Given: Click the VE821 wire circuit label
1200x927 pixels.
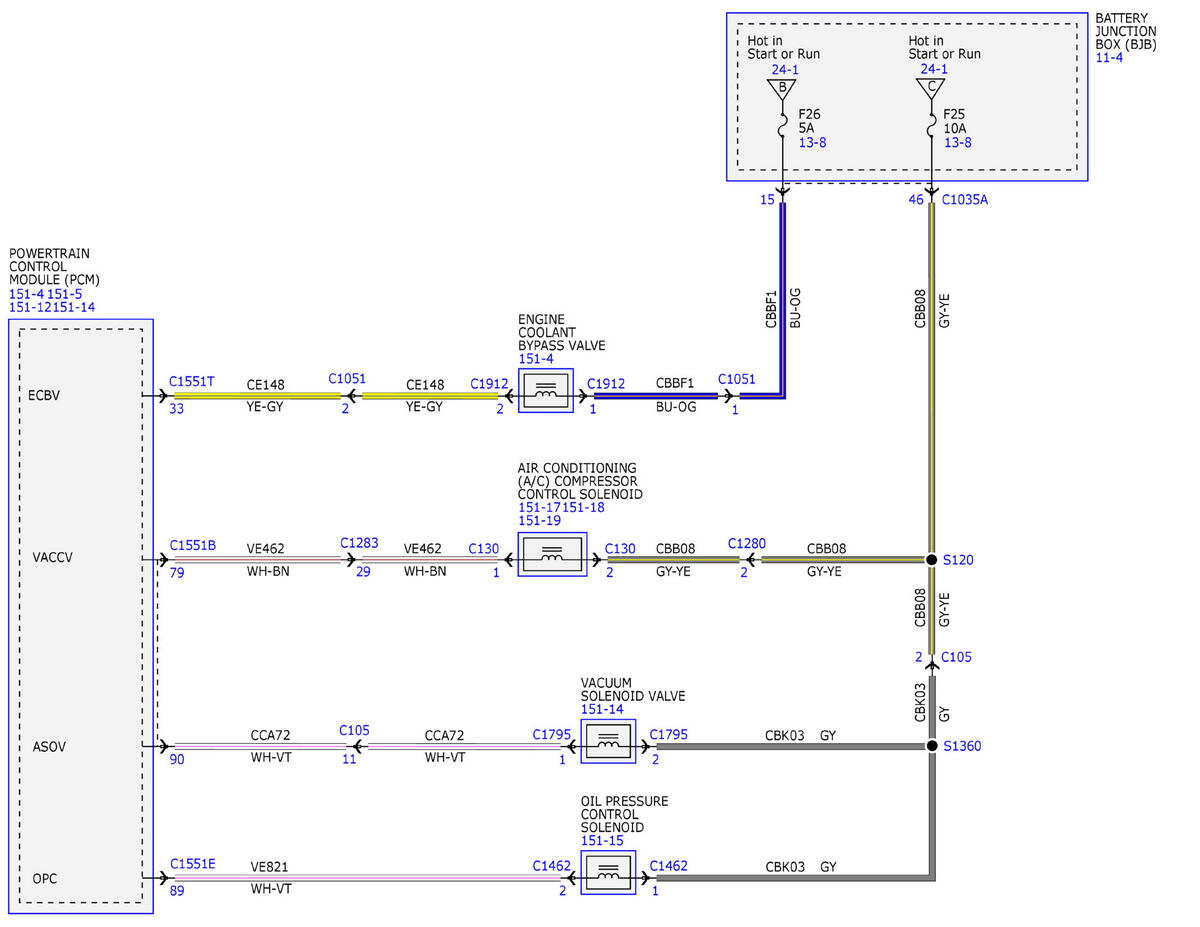Looking at the screenshot, I should click(x=268, y=867).
